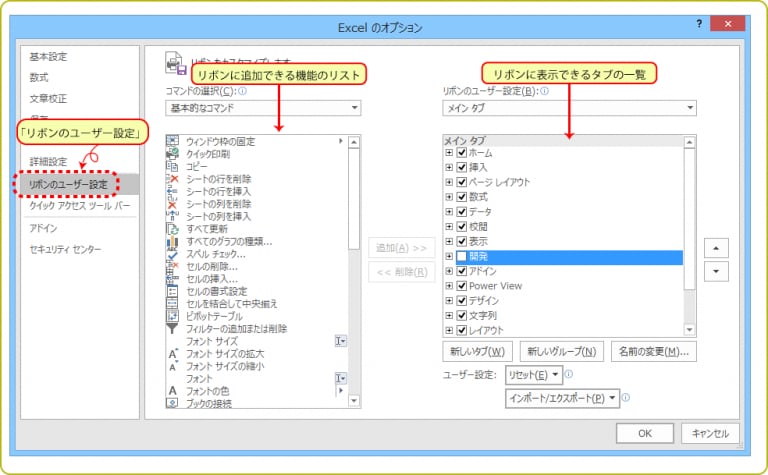The height and width of the screenshot is (475, 768).
Task: Click the ウィンドウ枠の固定 command icon
Action: pyautogui.click(x=172, y=141)
